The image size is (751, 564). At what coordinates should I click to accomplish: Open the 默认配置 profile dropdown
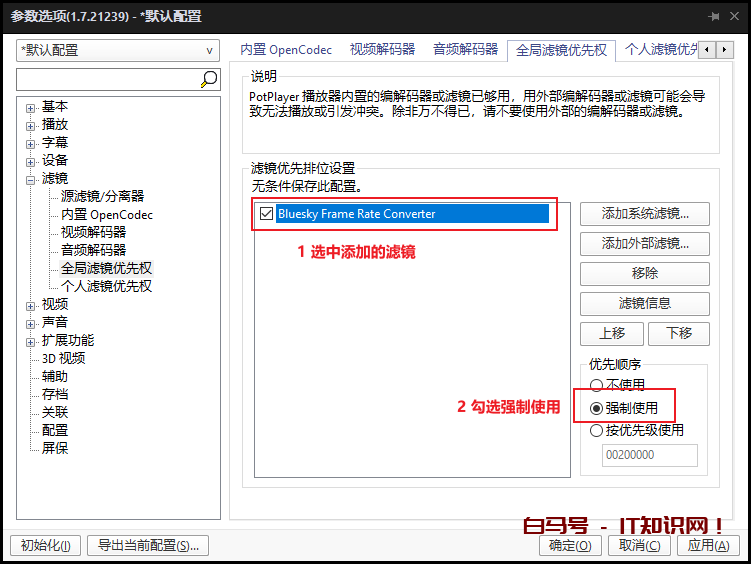tap(118, 50)
